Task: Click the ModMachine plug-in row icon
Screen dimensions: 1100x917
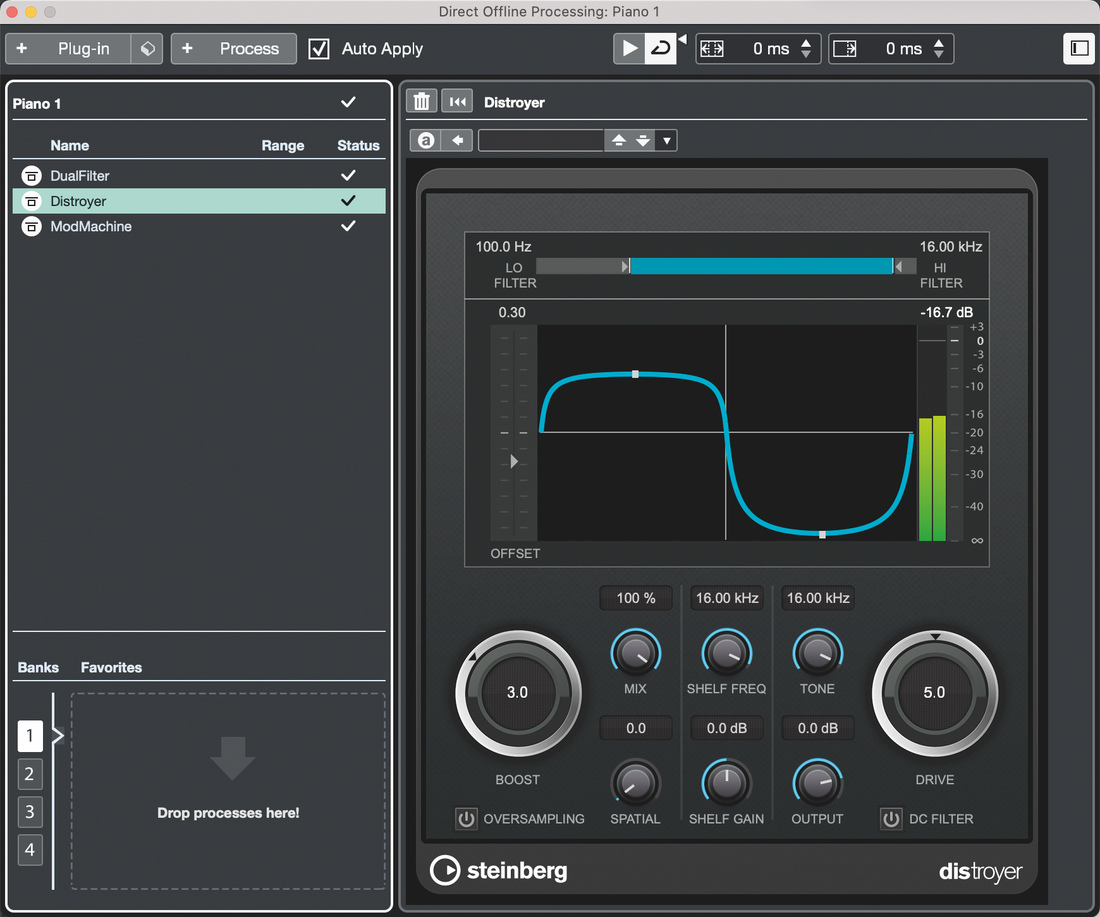Action: click(31, 226)
